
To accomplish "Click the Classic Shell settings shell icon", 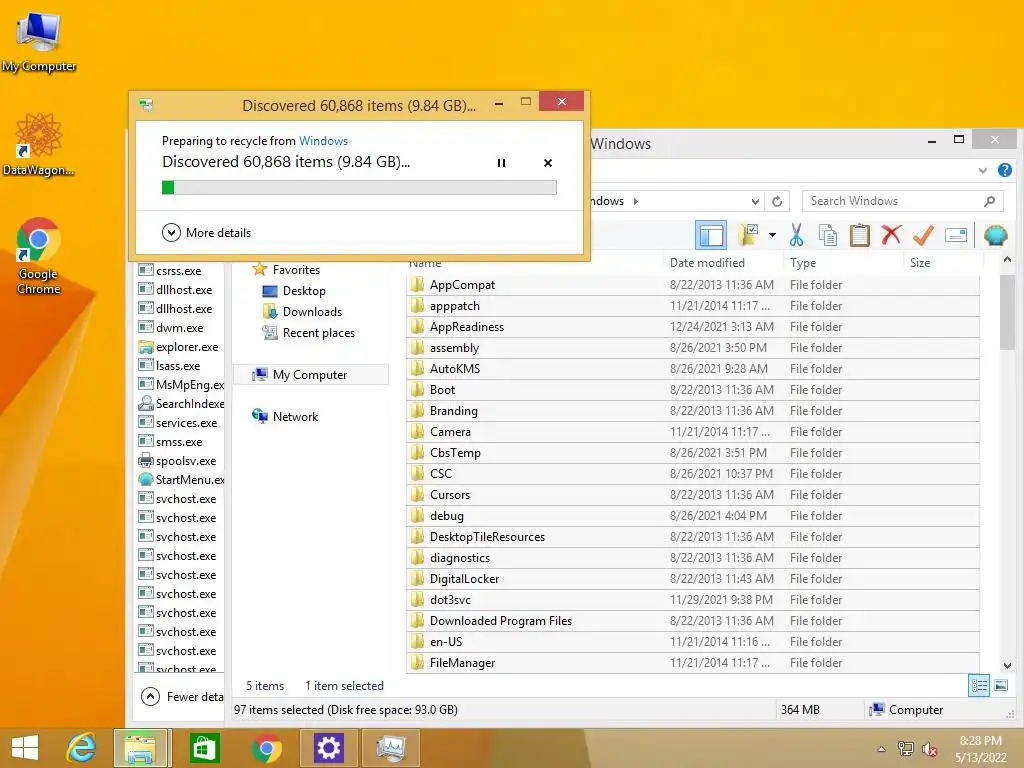I will [995, 235].
